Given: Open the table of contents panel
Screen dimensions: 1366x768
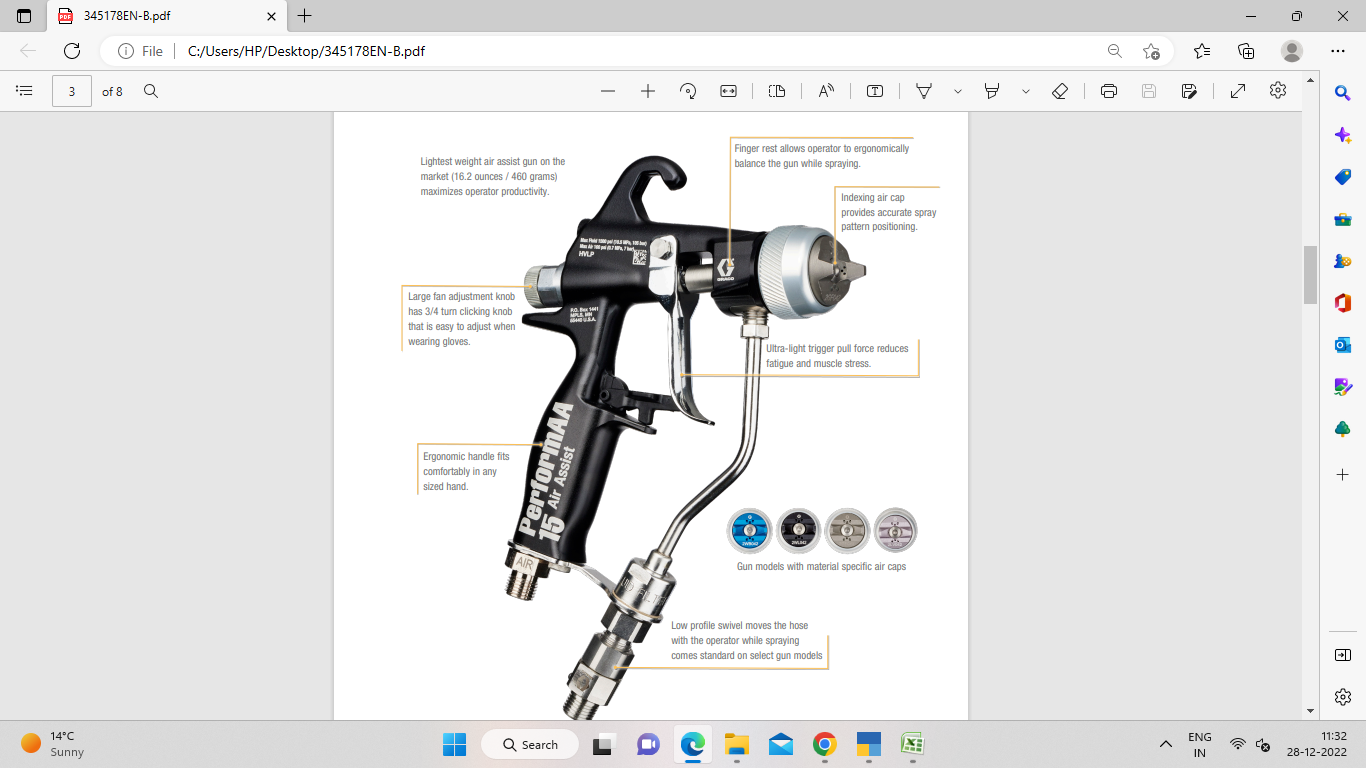Looking at the screenshot, I should [x=24, y=91].
